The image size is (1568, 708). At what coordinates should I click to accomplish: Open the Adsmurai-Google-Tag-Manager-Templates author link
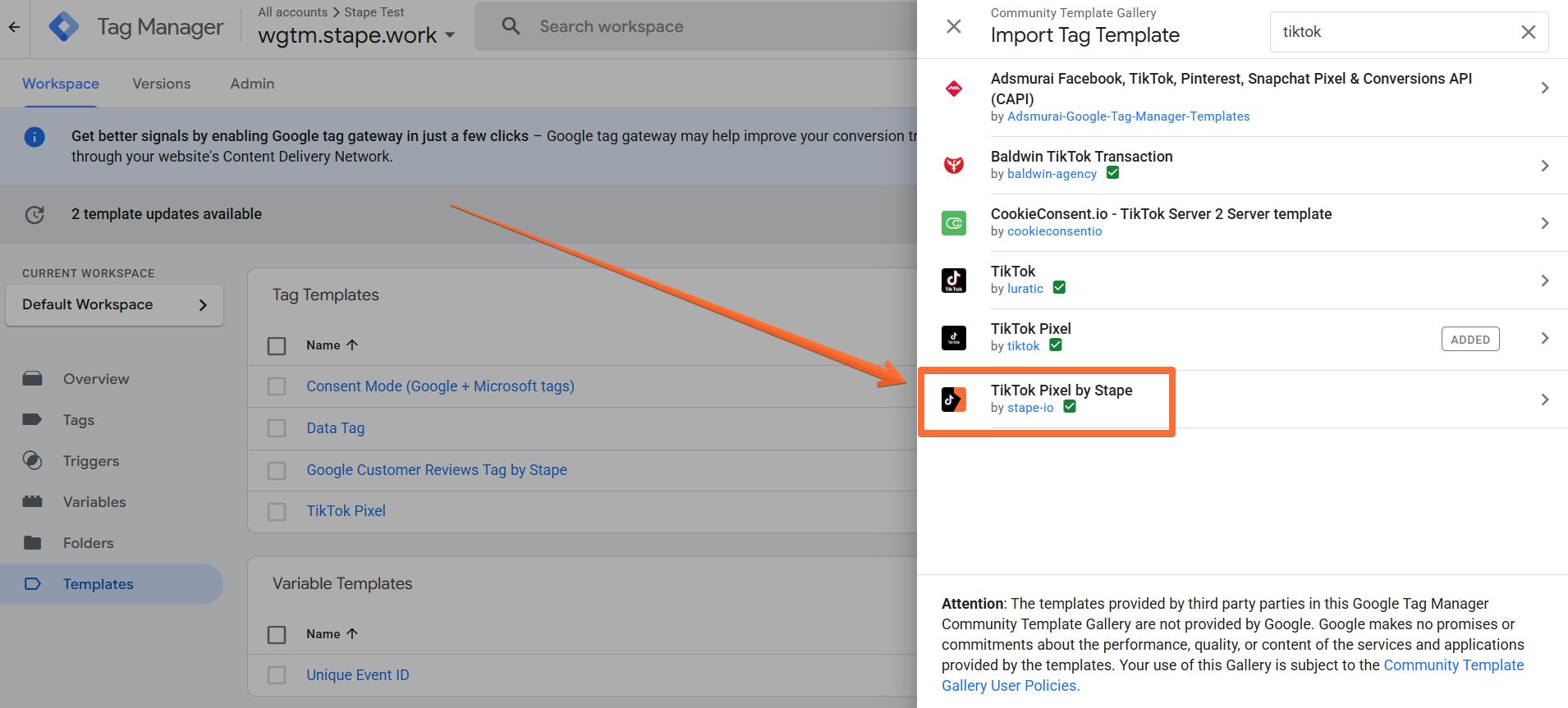tap(1128, 116)
